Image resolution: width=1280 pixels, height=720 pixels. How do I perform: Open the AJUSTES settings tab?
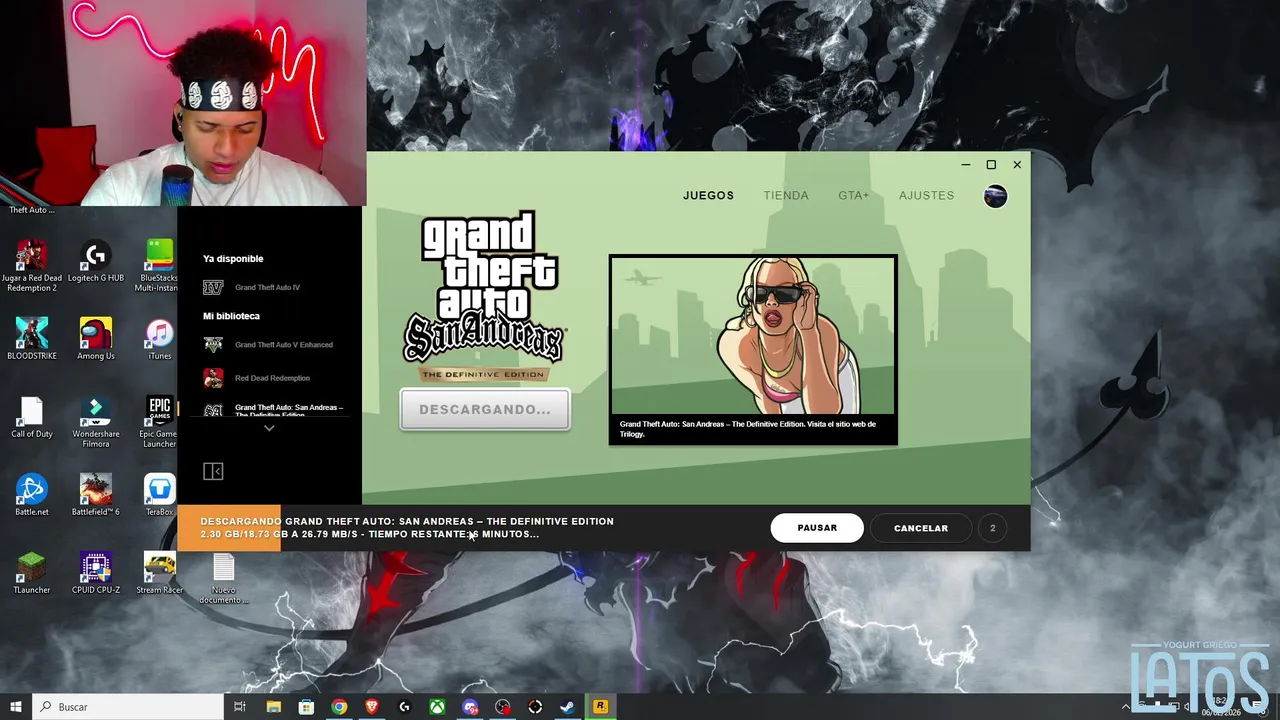[926, 195]
